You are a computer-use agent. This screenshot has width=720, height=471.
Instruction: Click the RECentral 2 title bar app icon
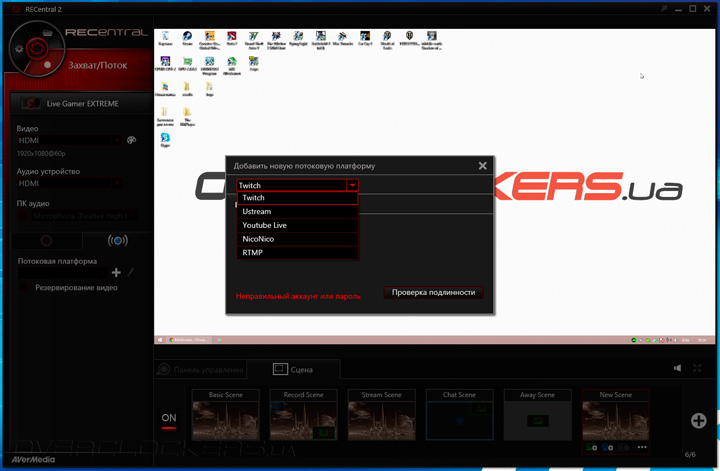(x=16, y=9)
